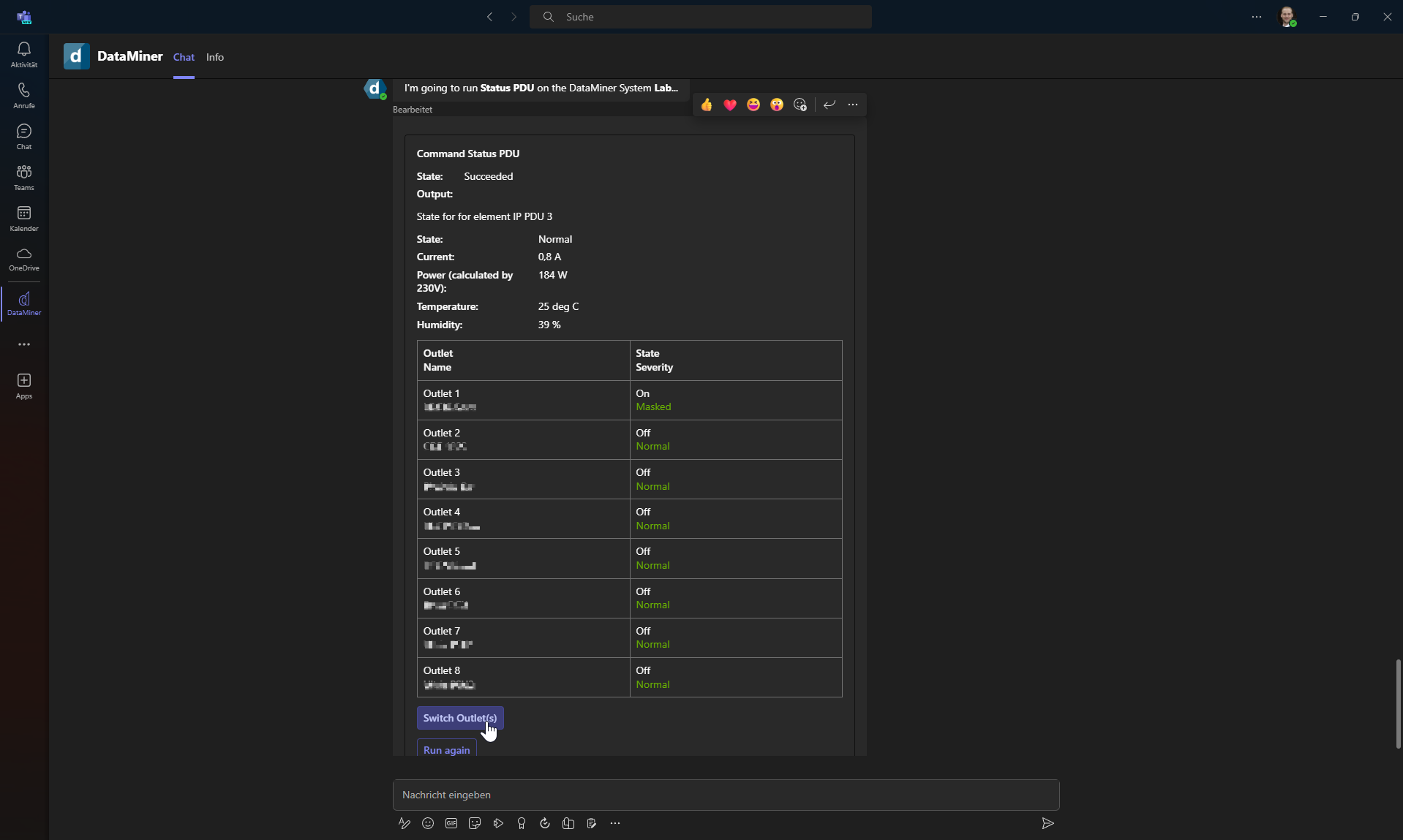Insert a GIF from compose toolbar
Viewport: 1403px width, 840px height.
click(451, 823)
